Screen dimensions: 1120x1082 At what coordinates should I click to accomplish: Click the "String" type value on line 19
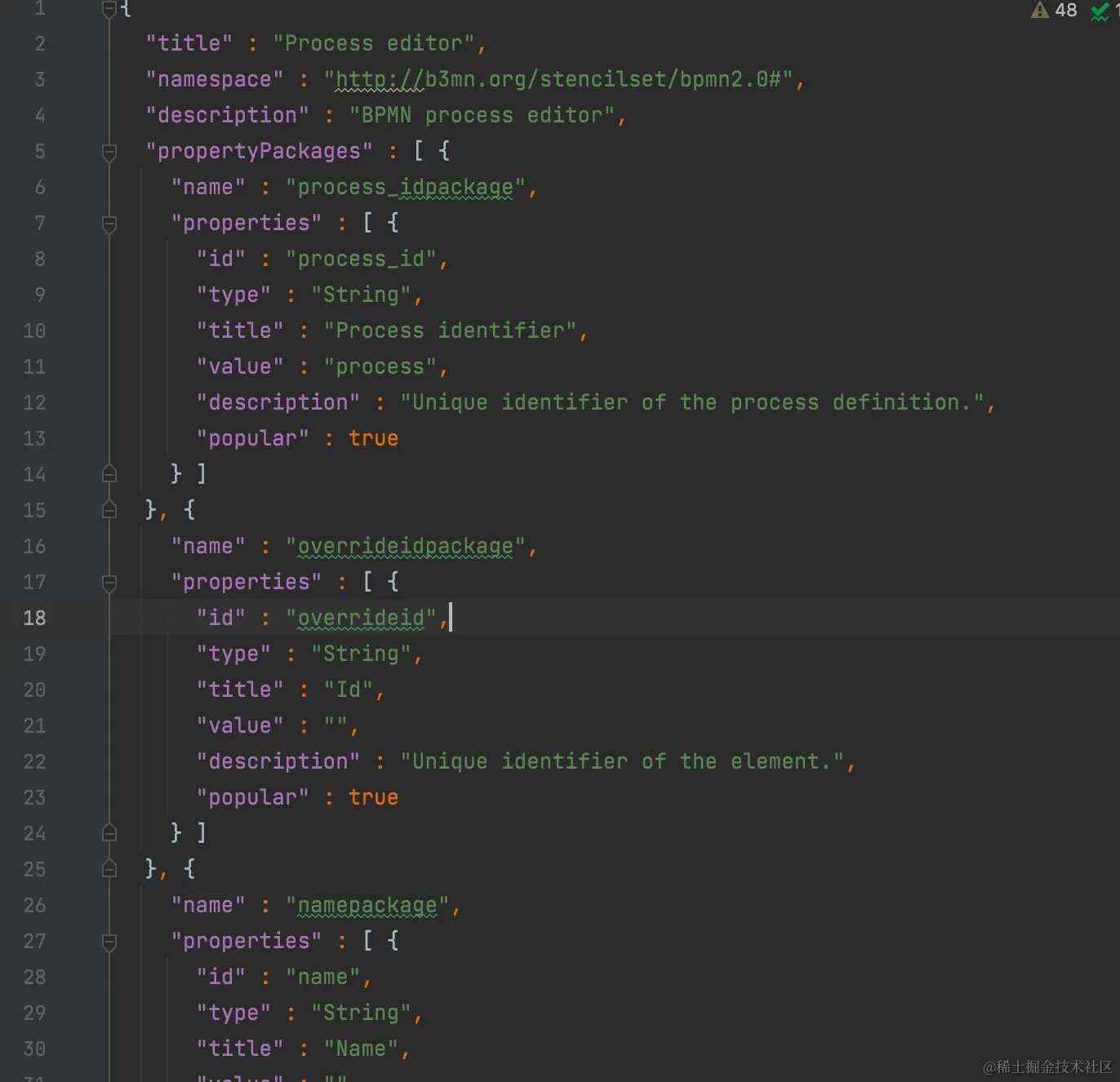click(x=361, y=654)
